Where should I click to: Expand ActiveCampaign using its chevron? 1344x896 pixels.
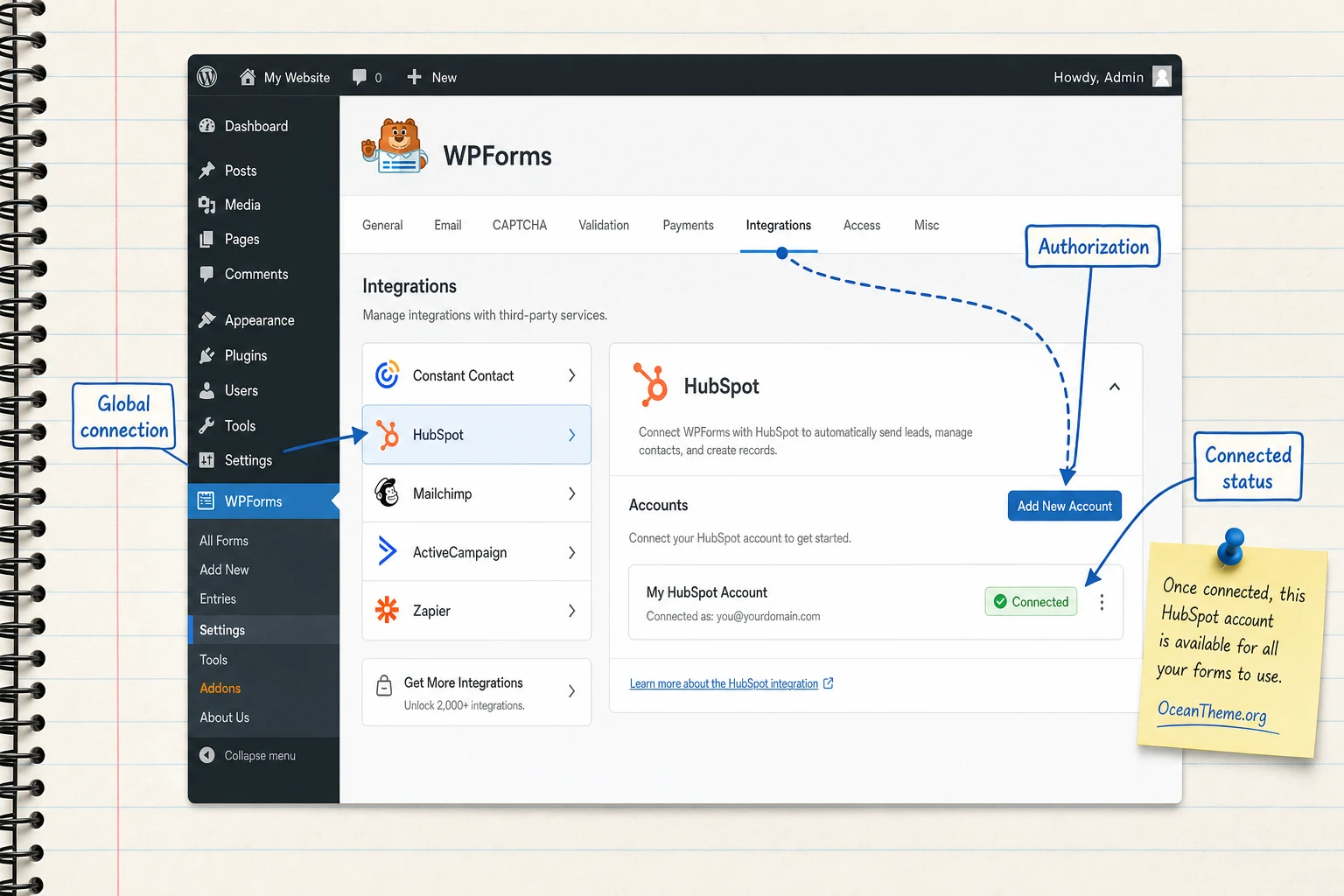click(x=572, y=552)
